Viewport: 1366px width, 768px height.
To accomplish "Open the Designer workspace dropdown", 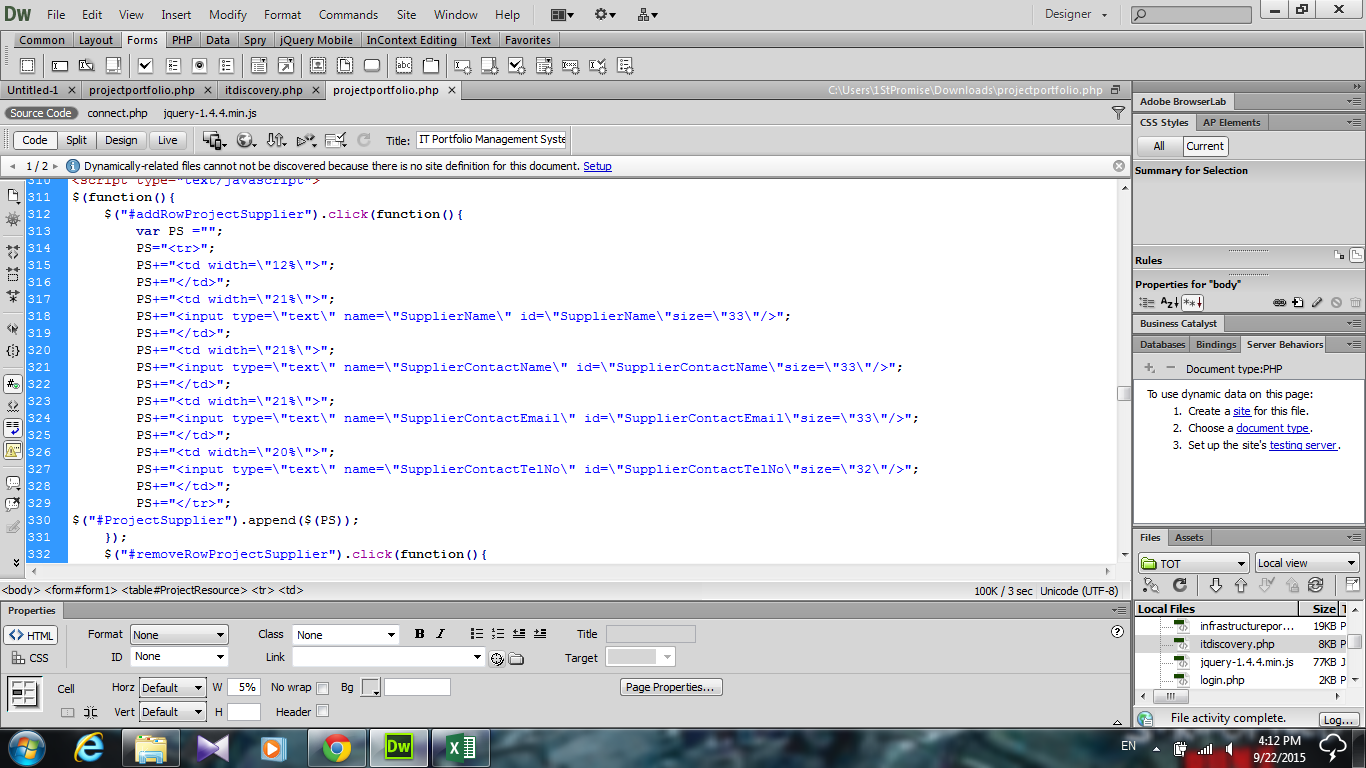I will [1076, 14].
